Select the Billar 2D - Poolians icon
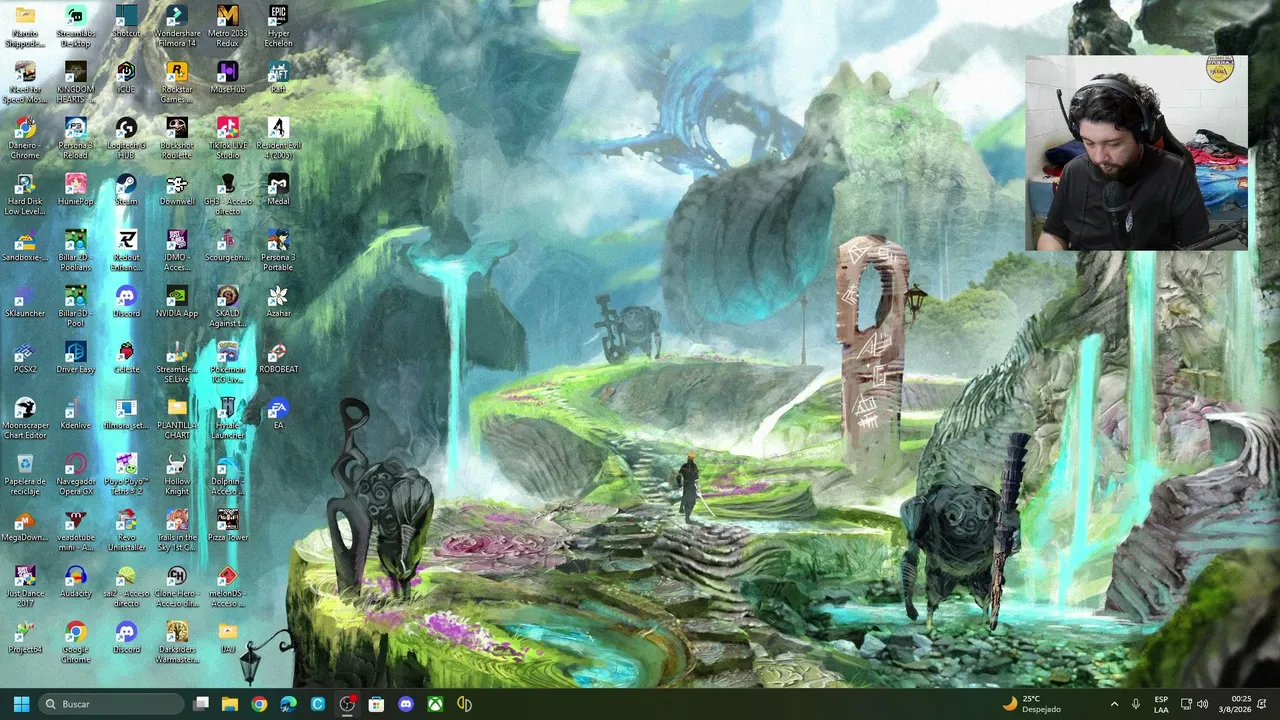1280x720 pixels. pyautogui.click(x=76, y=250)
